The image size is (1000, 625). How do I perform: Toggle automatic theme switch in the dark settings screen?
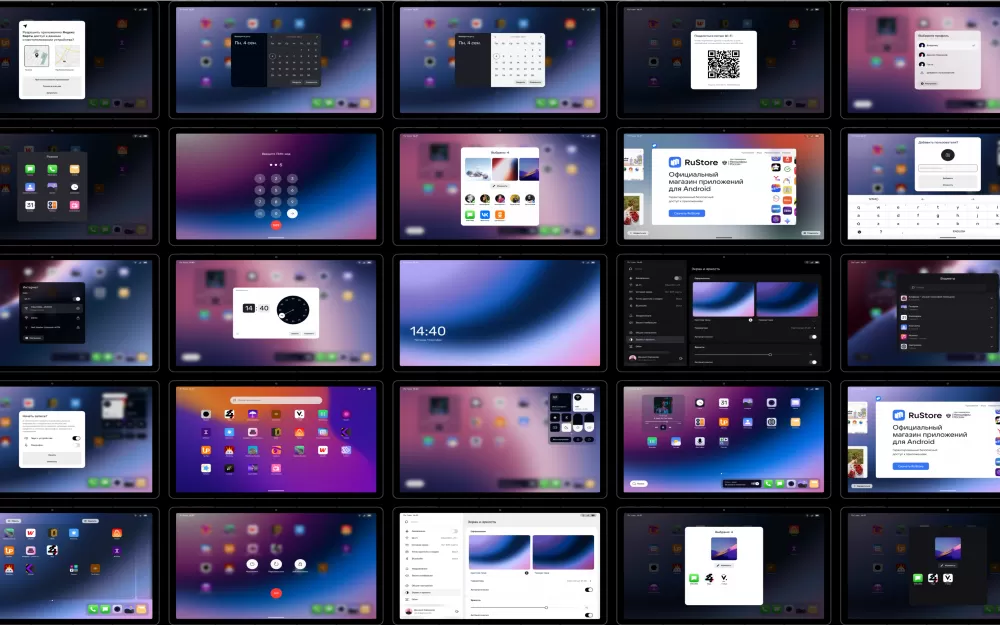click(x=812, y=337)
